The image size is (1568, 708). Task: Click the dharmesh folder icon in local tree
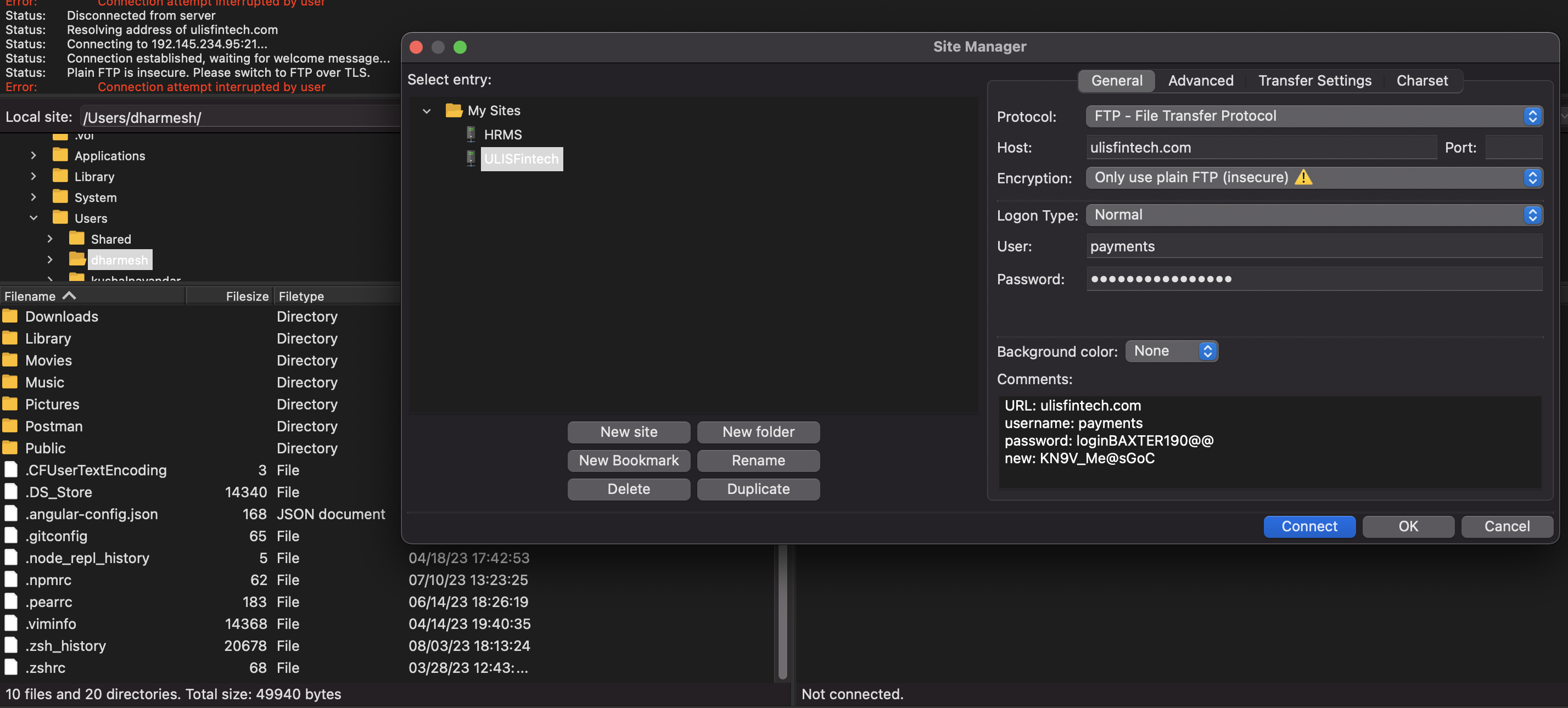[x=77, y=260]
